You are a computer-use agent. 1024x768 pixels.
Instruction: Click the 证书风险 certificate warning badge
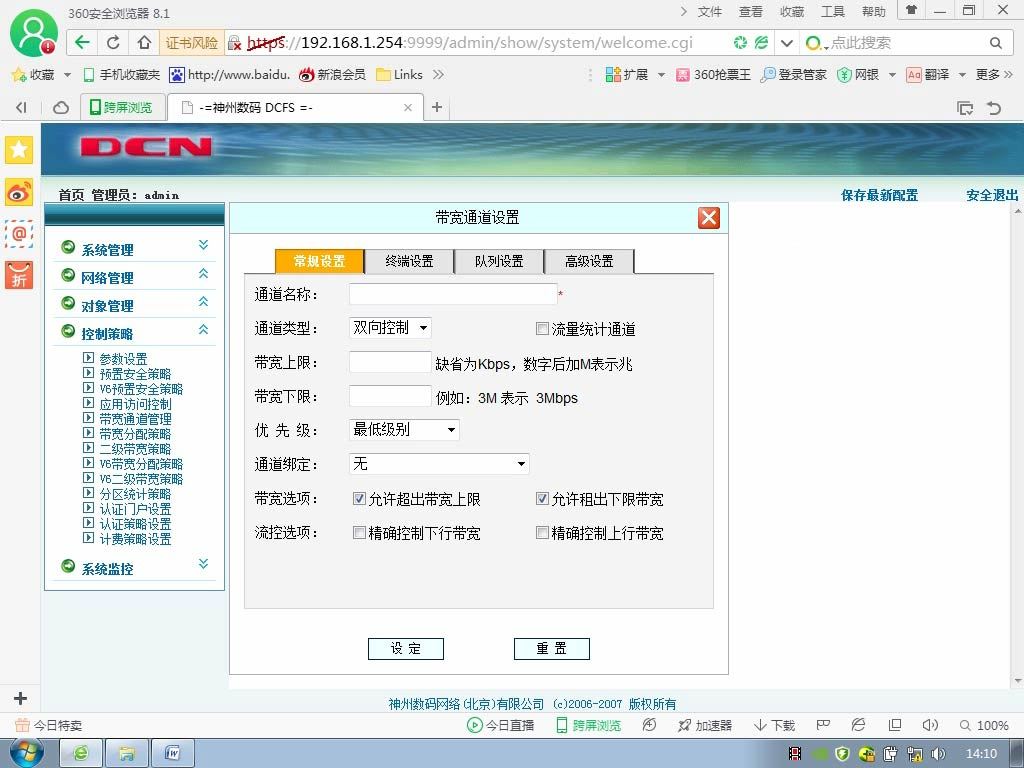[192, 42]
